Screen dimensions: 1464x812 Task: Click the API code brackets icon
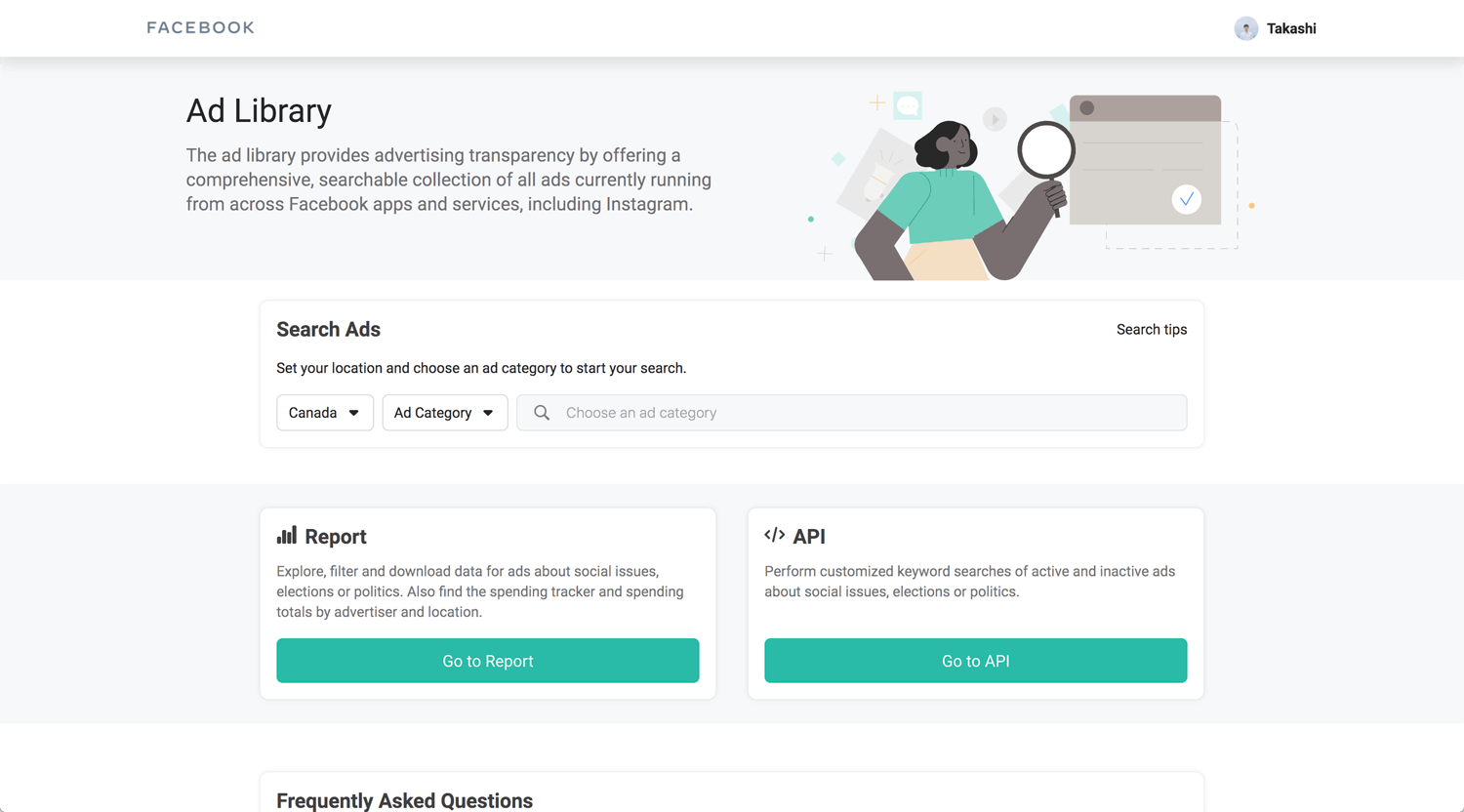pos(775,535)
